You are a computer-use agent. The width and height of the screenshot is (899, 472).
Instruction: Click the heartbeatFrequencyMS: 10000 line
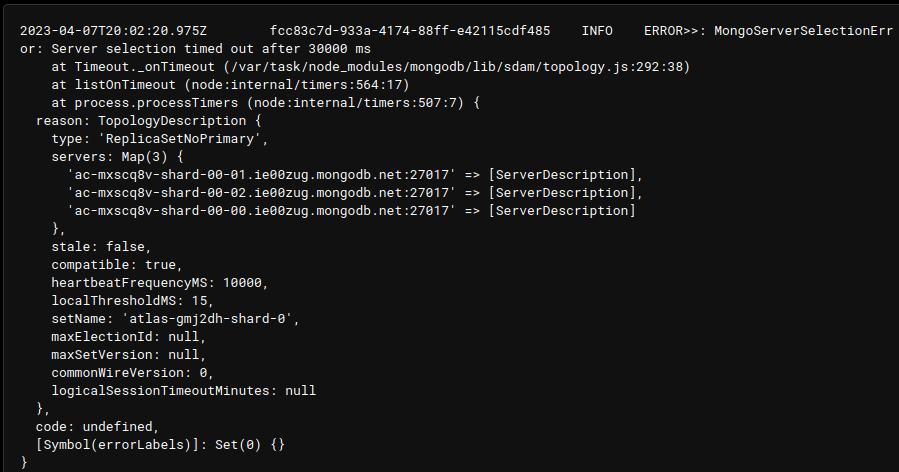click(160, 283)
